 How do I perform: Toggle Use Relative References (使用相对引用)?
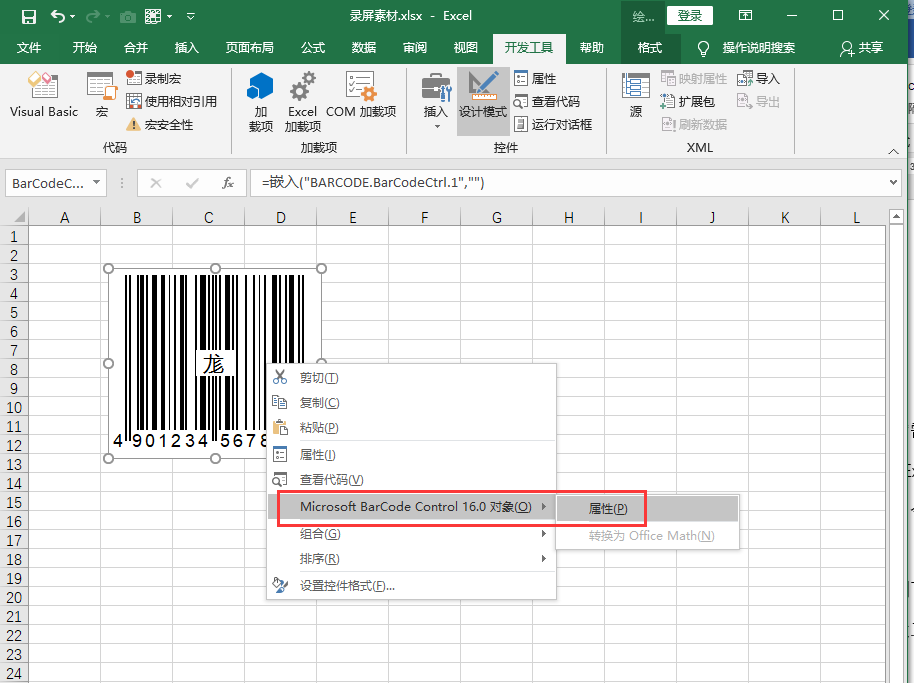[x=172, y=101]
